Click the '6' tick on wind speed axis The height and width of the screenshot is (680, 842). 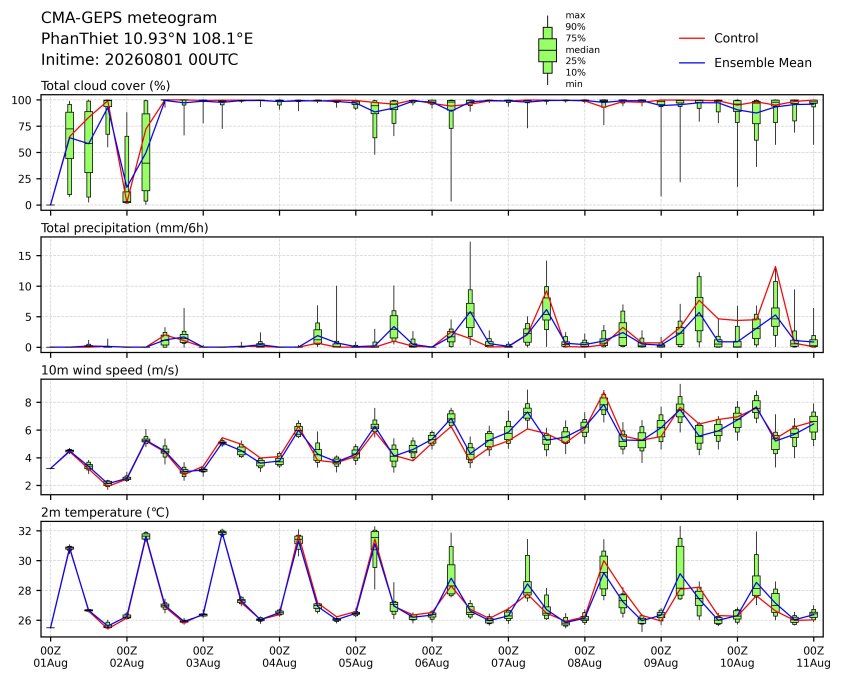30,430
